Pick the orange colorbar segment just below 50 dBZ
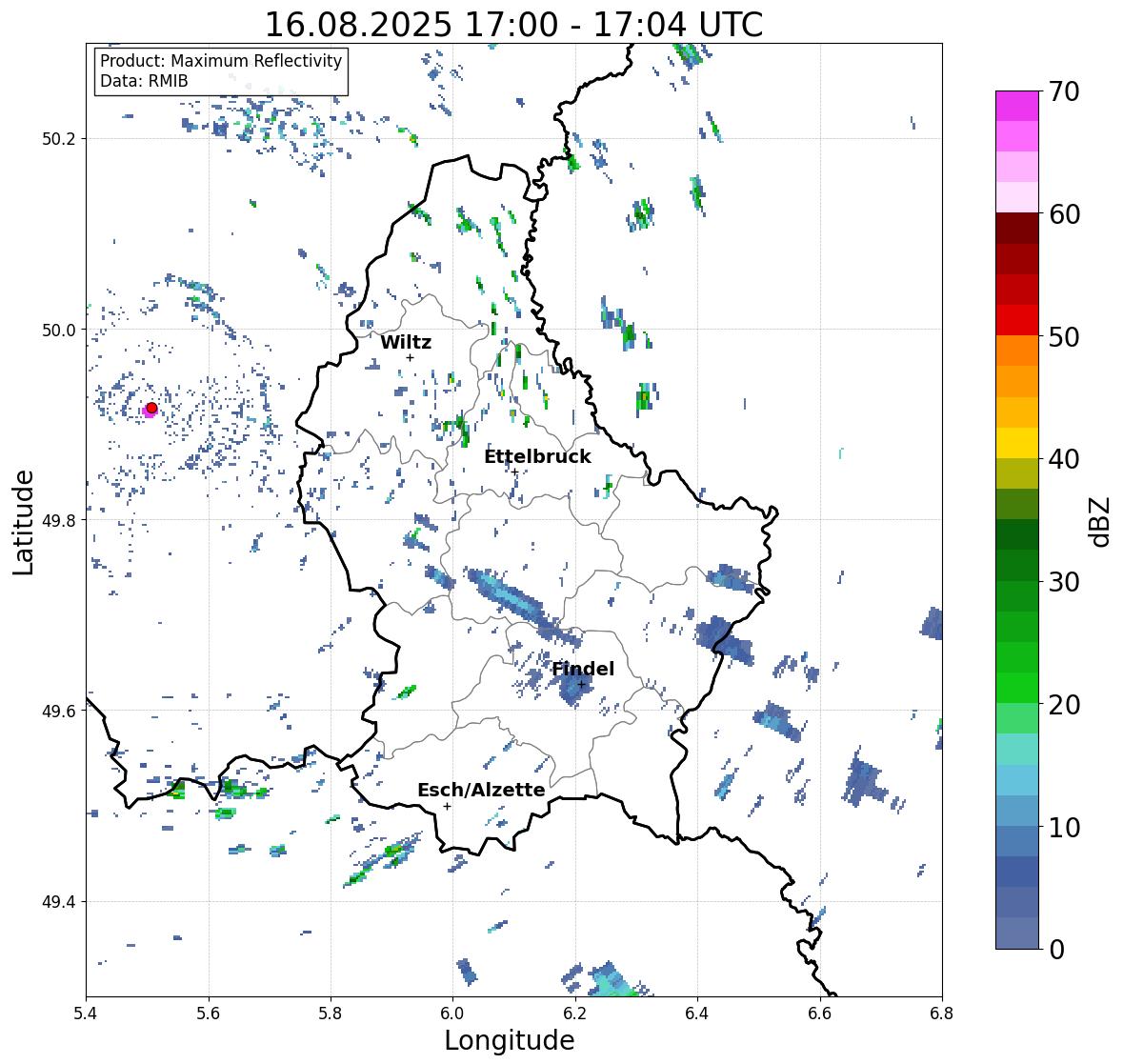 1017,351
